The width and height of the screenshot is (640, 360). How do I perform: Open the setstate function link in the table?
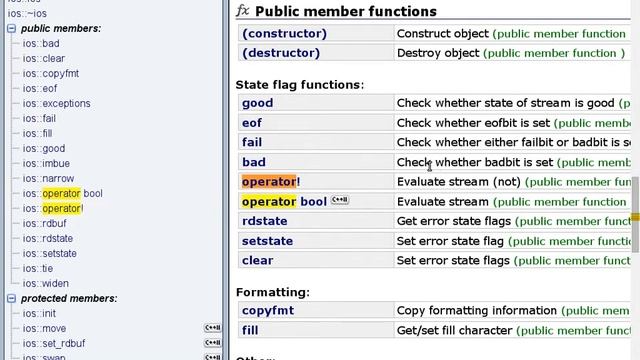click(x=267, y=241)
